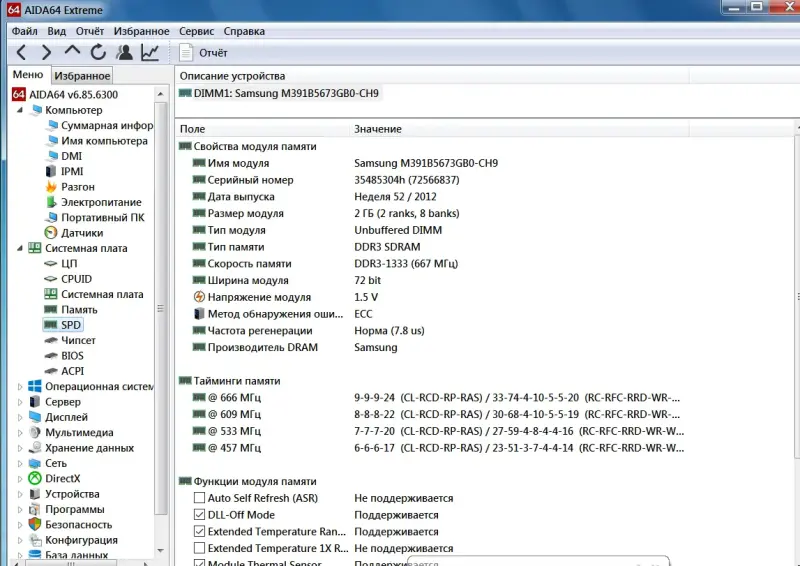This screenshot has width=800, height=566.
Task: Open the graph chart icon in toolbar
Action: tap(150, 52)
